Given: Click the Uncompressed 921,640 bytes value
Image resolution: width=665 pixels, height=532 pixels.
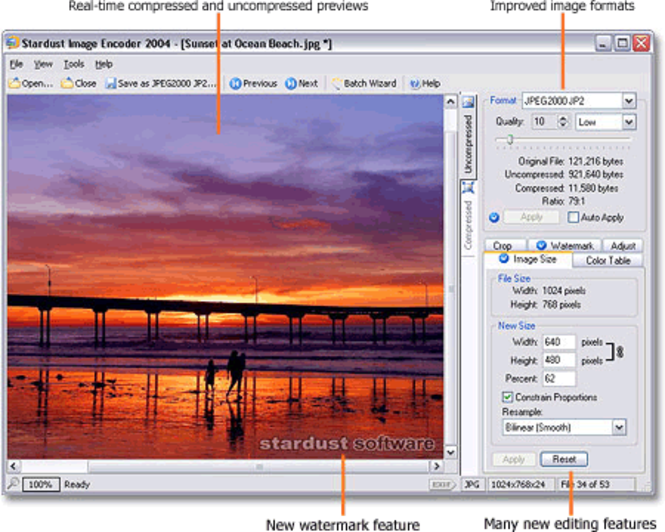Looking at the screenshot, I should coord(595,174).
